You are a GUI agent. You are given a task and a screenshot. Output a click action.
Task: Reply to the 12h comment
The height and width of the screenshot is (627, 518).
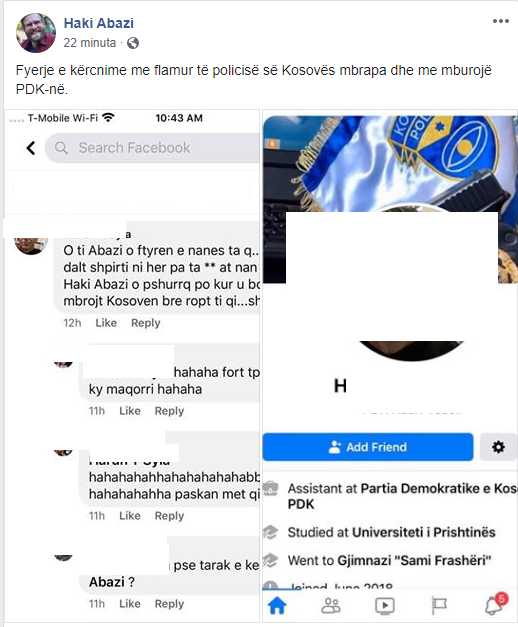click(146, 323)
